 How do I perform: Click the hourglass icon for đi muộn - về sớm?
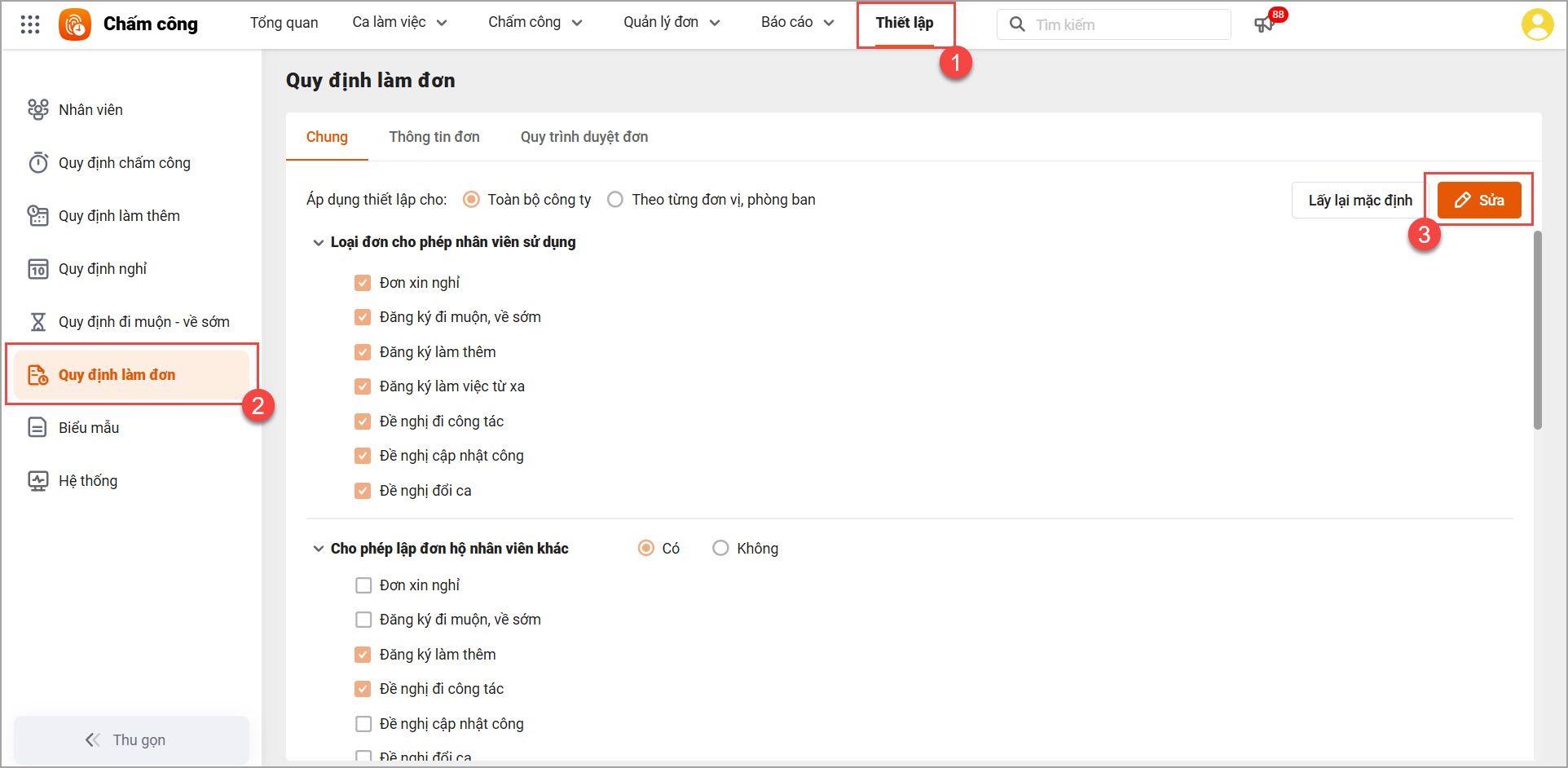click(x=37, y=321)
